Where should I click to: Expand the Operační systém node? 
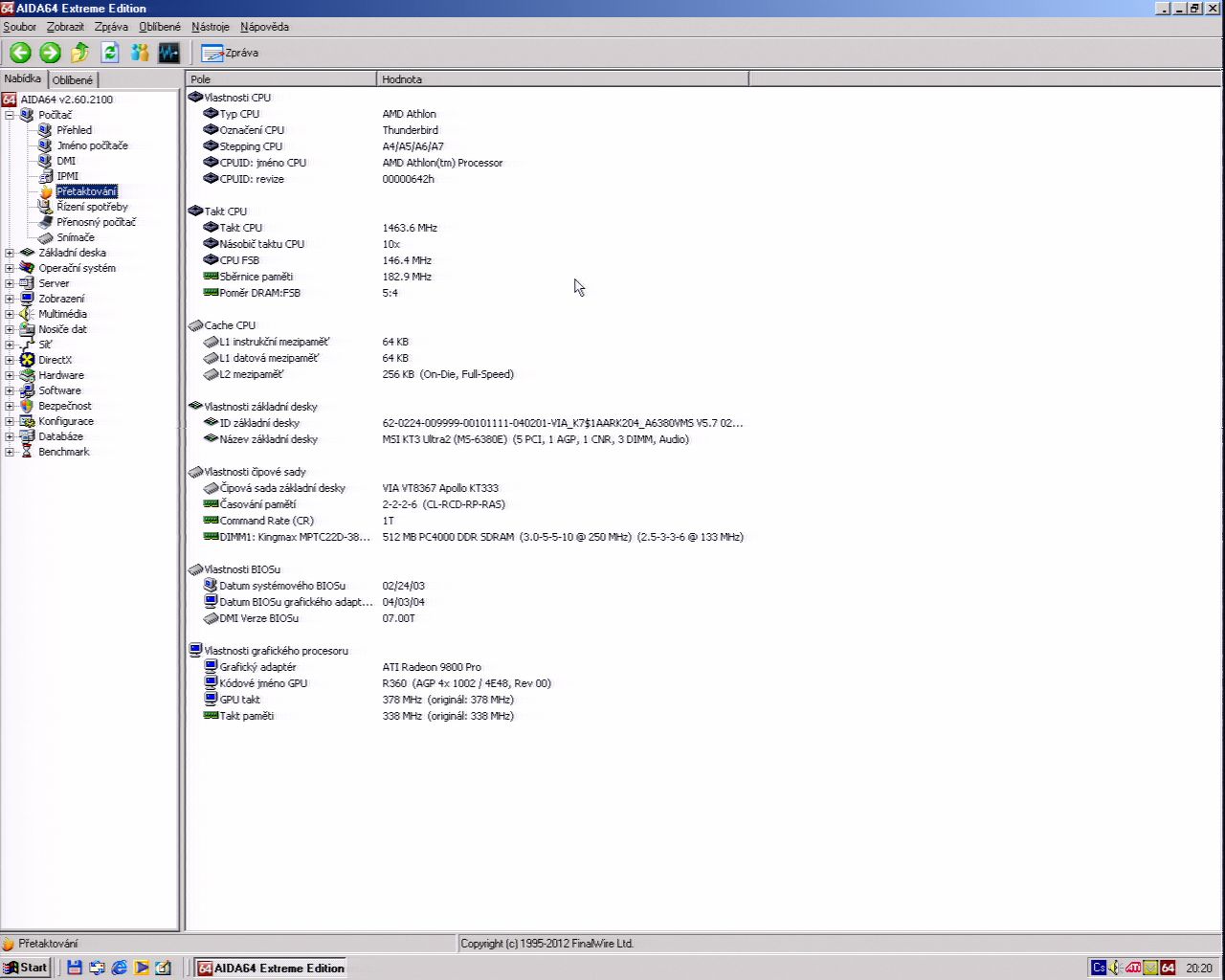tap(10, 268)
